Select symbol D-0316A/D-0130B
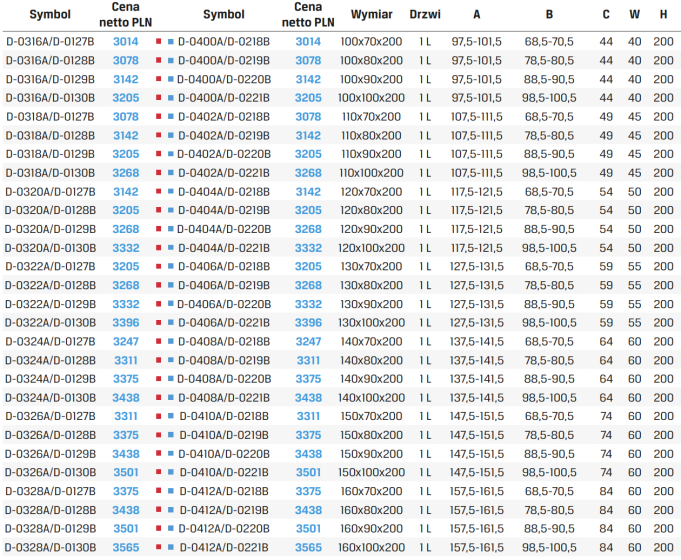The image size is (681, 560). pyautogui.click(x=50, y=98)
